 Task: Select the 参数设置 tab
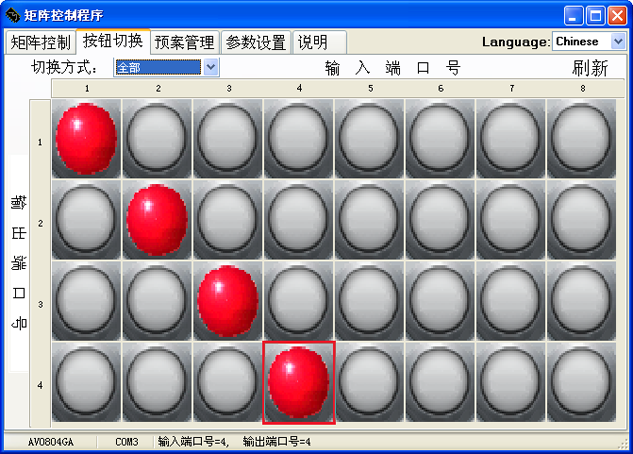pos(256,43)
